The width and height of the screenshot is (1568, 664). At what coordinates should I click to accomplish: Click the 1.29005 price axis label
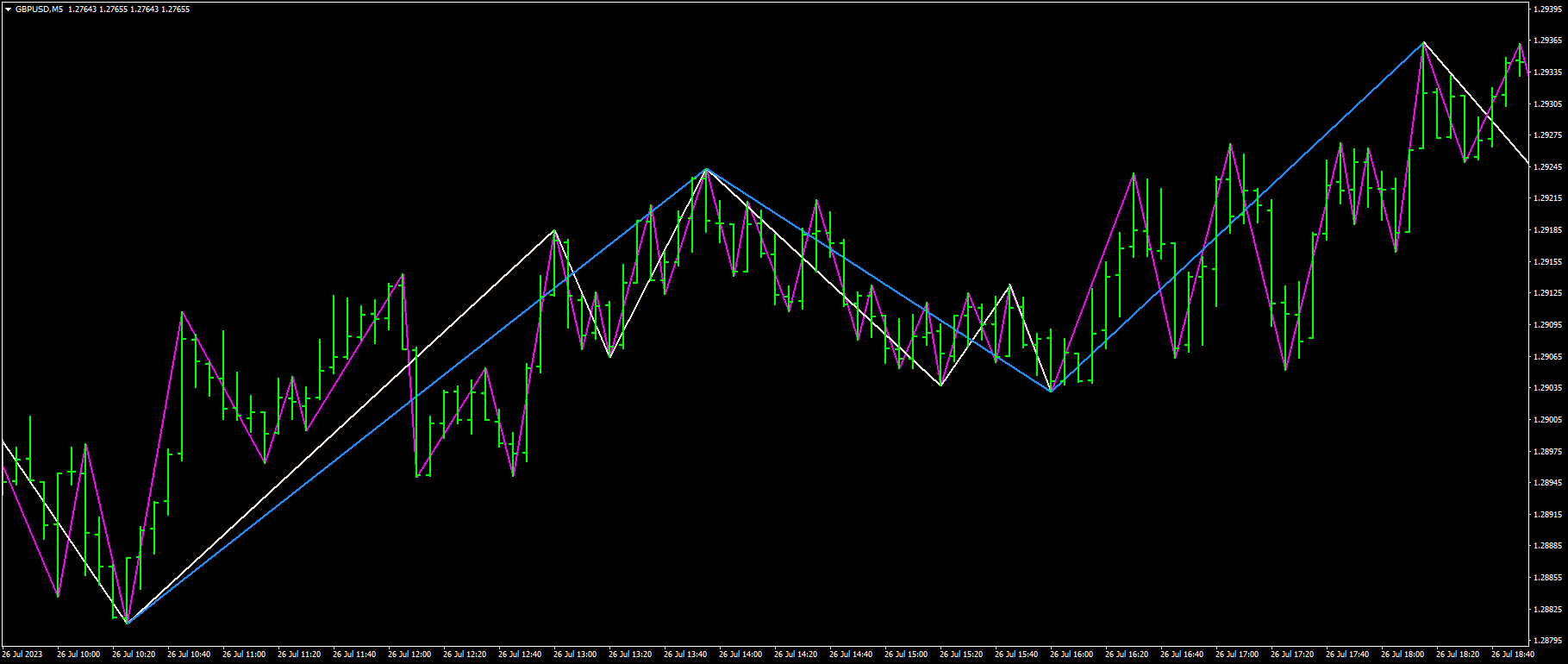(1549, 420)
